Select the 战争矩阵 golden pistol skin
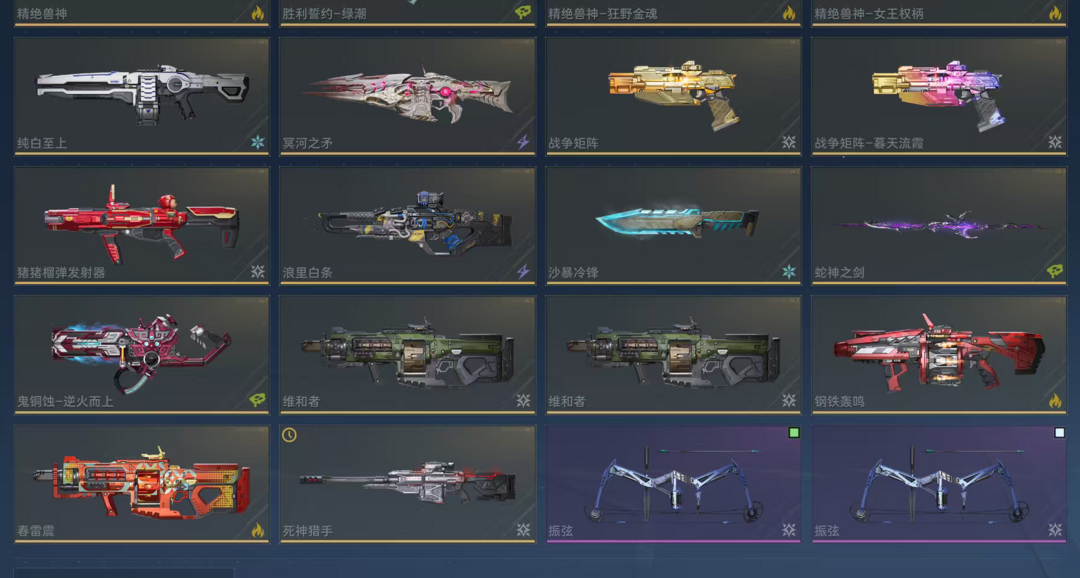1080x578 pixels. pos(673,96)
